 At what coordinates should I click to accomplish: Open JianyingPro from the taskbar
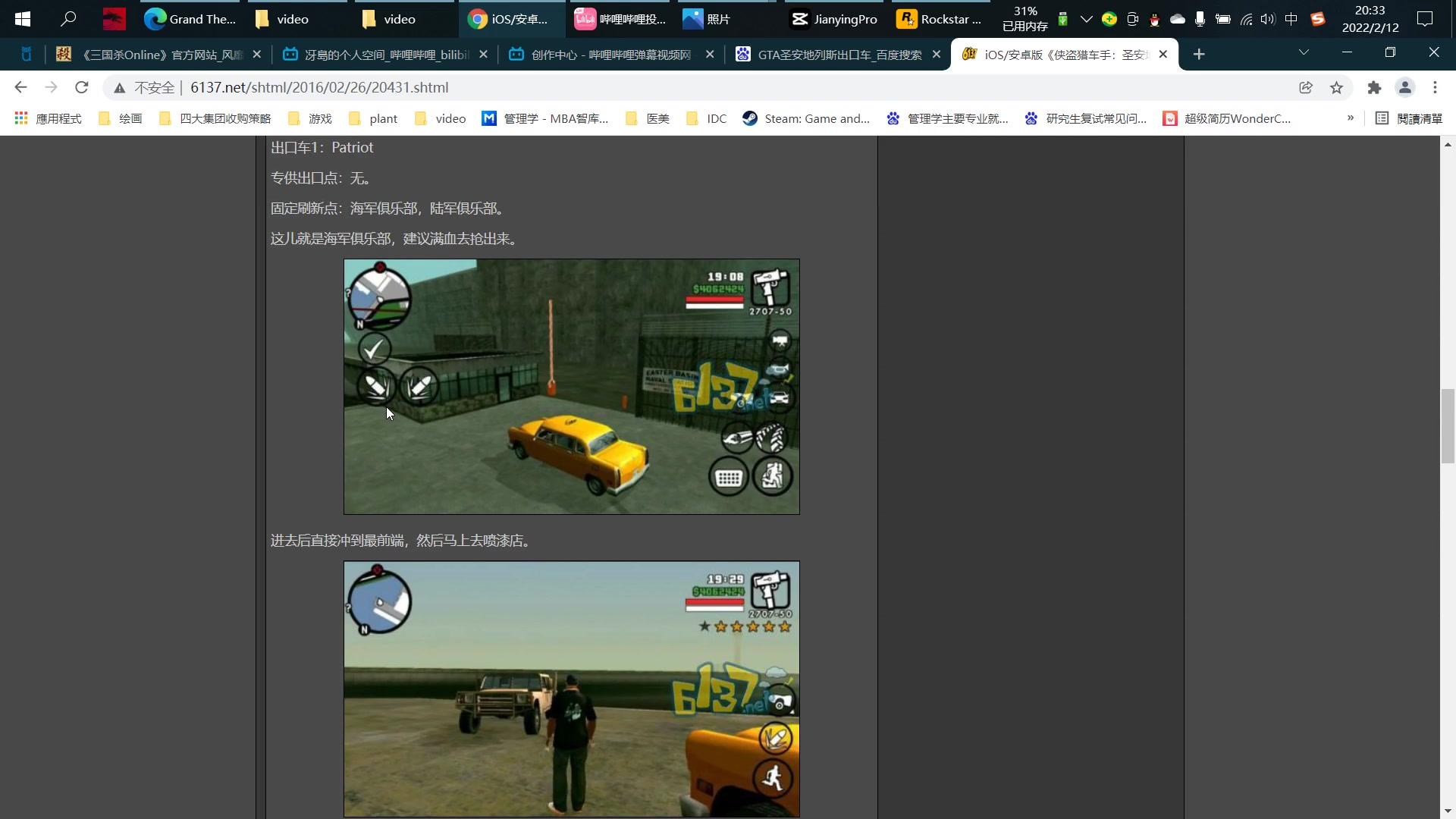click(x=834, y=19)
